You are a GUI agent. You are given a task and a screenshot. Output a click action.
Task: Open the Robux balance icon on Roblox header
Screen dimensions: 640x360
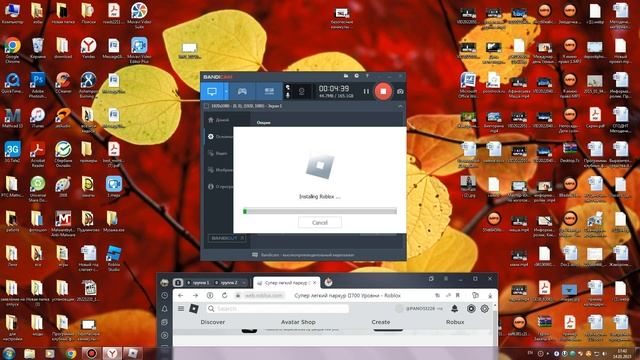coord(471,309)
